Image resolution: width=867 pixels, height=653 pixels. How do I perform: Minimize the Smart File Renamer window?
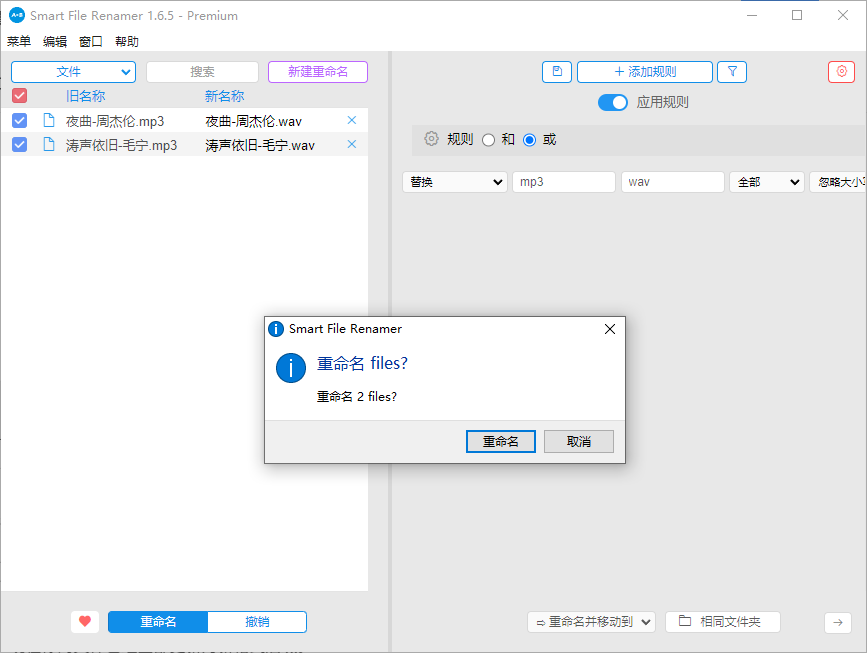tap(752, 15)
